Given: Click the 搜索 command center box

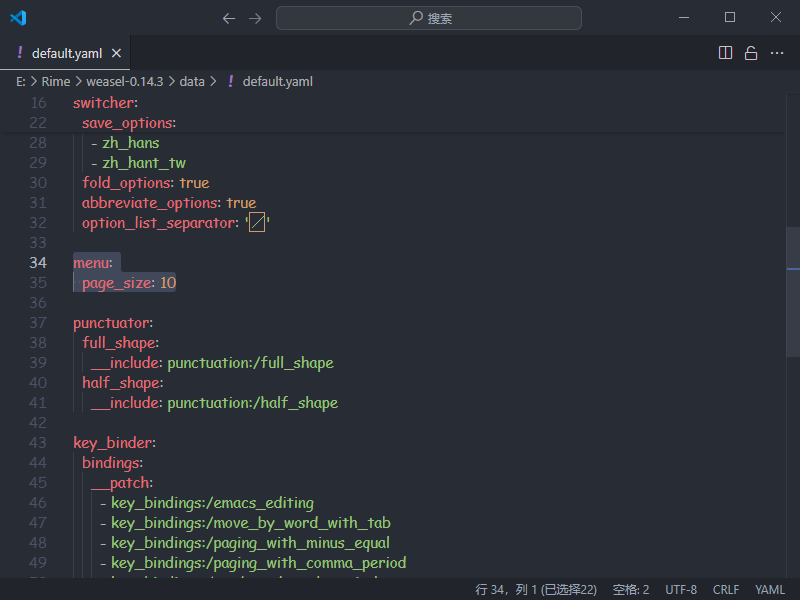Looking at the screenshot, I should [428, 18].
